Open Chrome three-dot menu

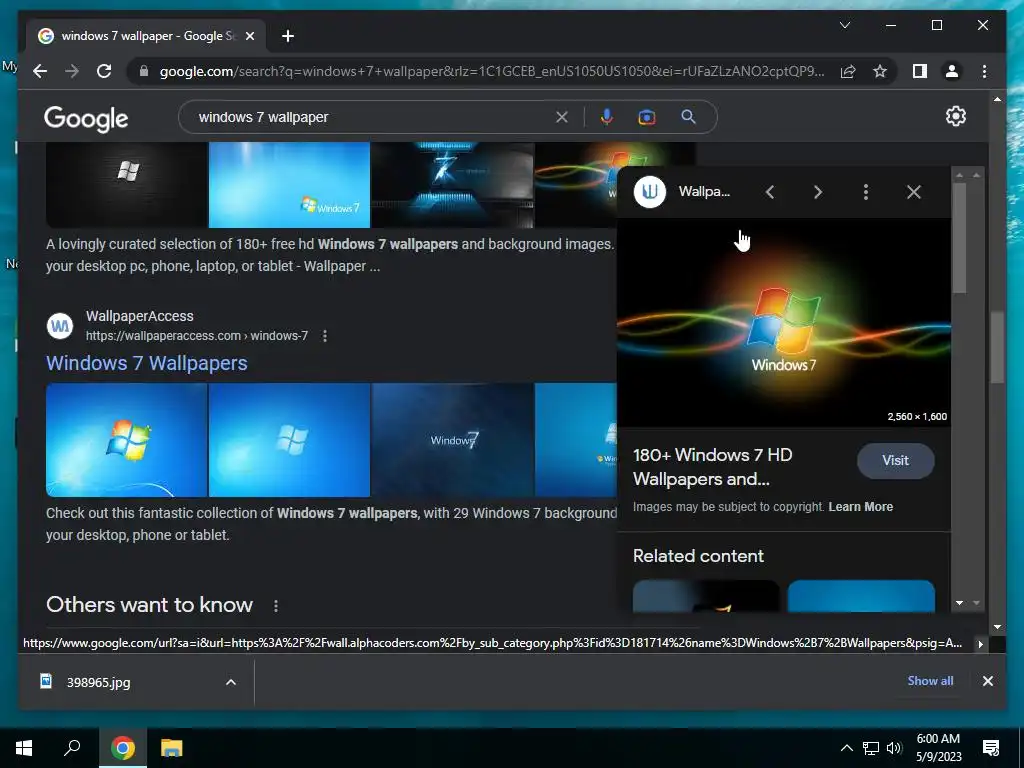(x=984, y=71)
